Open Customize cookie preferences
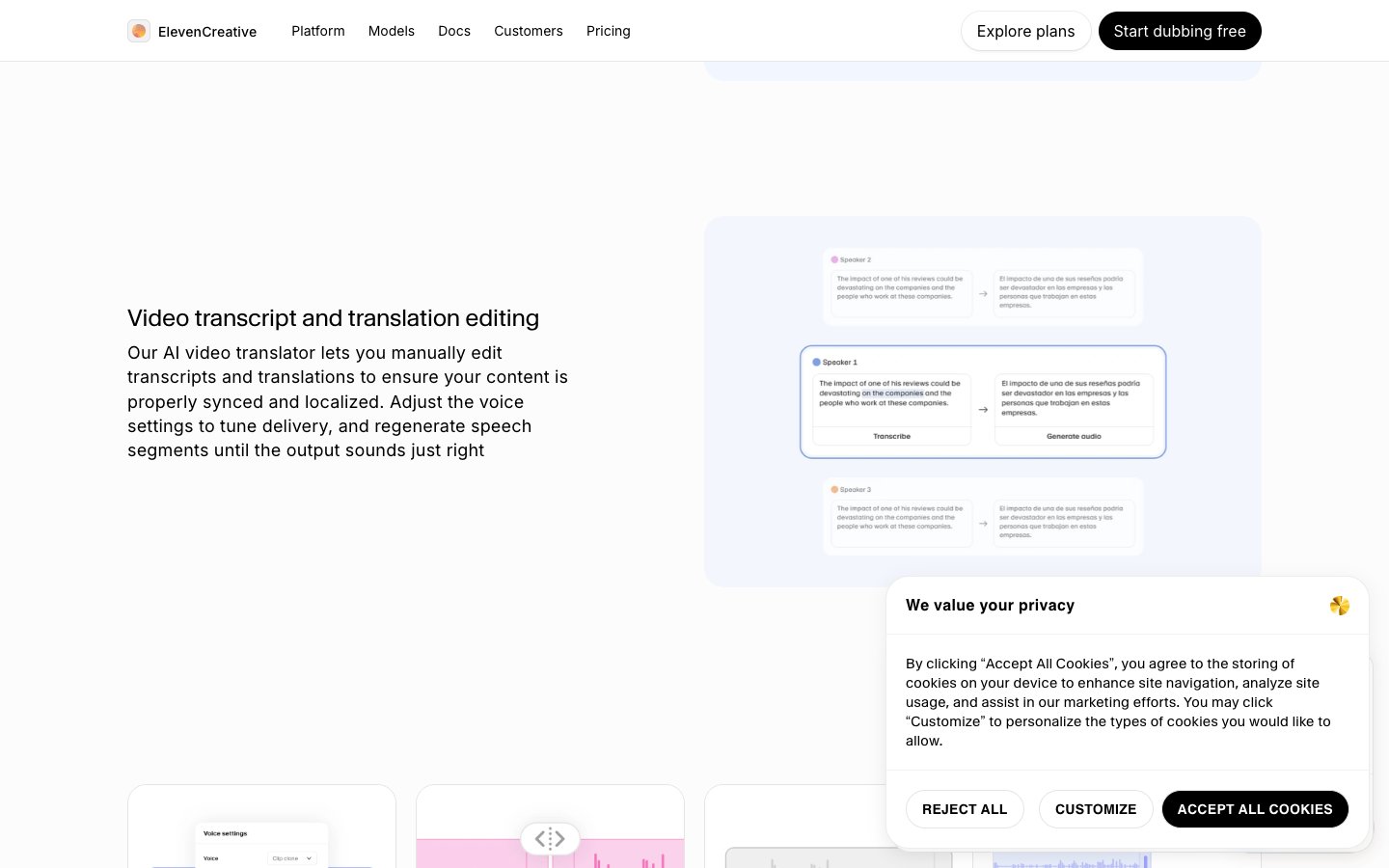This screenshot has width=1389, height=868. [1095, 809]
